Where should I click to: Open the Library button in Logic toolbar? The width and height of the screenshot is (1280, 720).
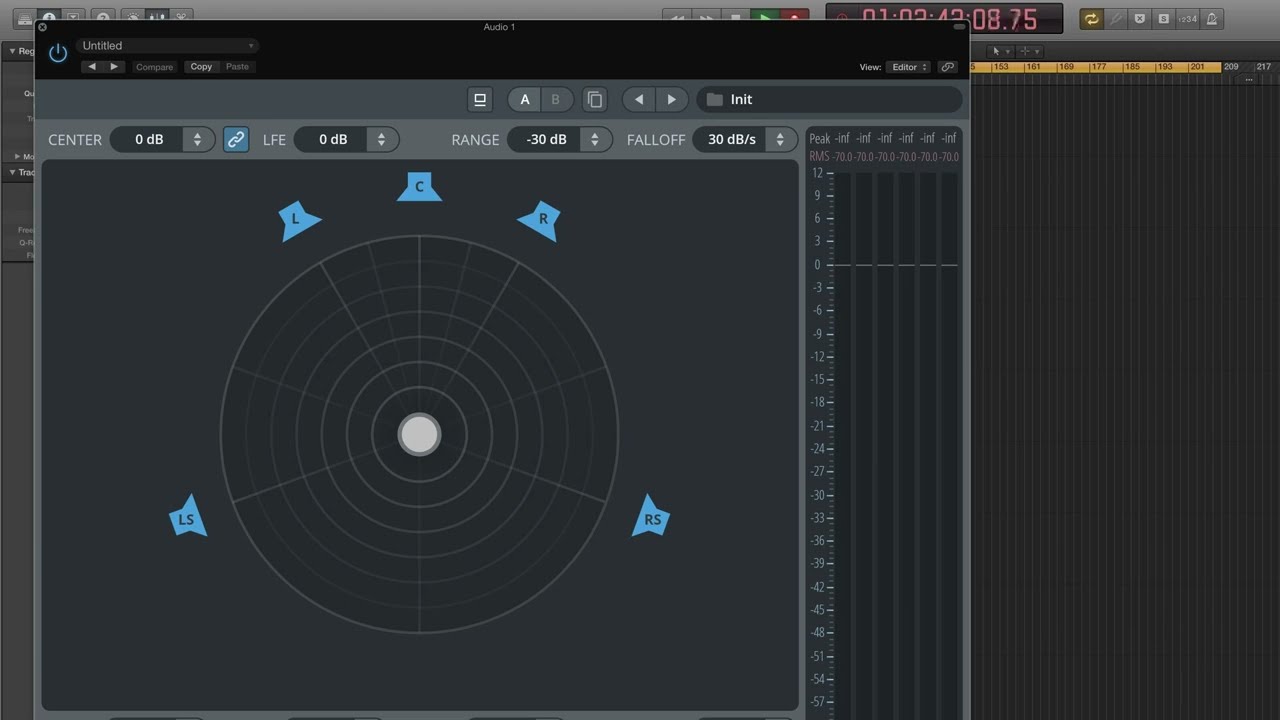24,18
